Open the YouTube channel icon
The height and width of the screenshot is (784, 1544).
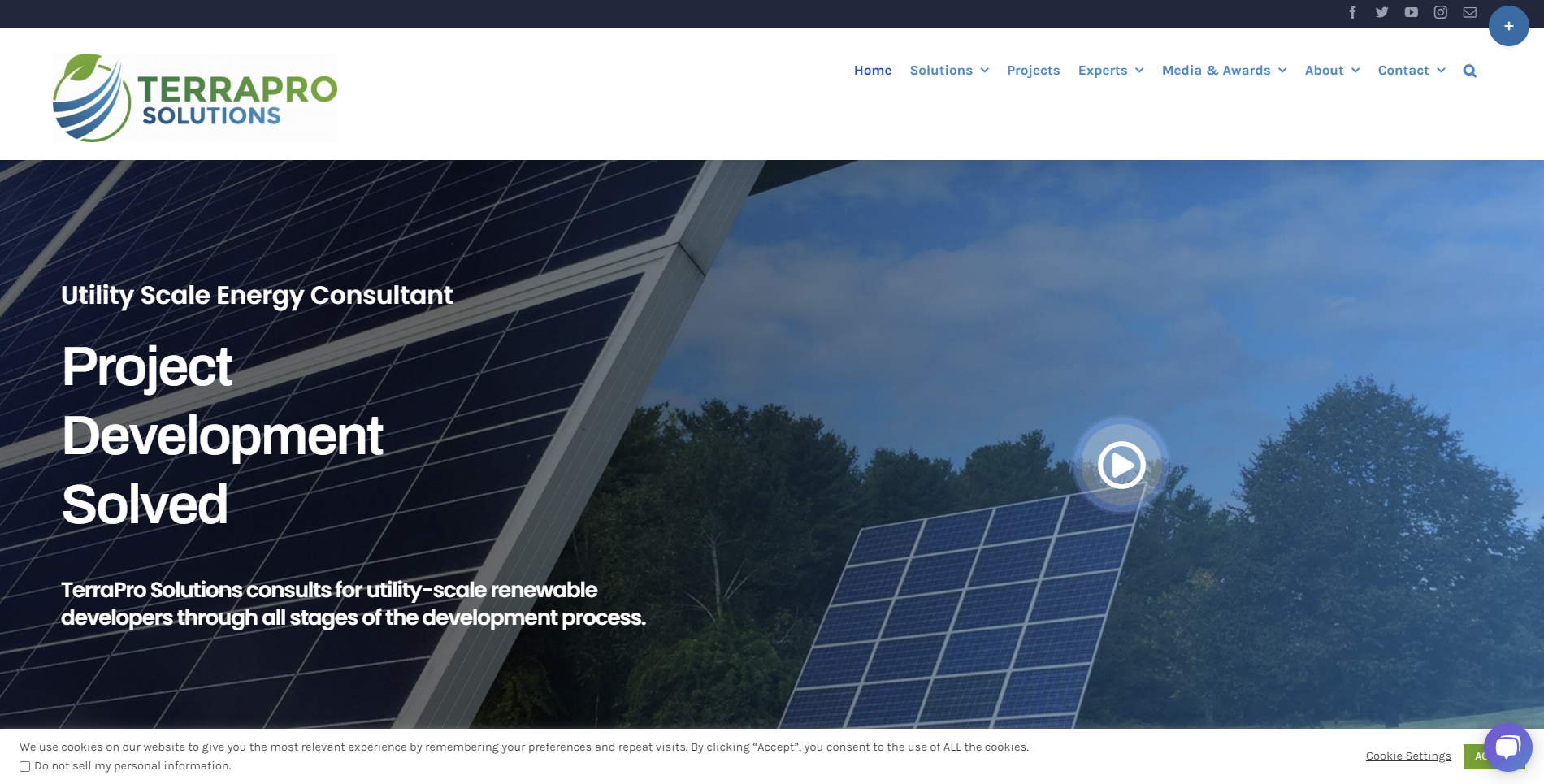click(1411, 12)
